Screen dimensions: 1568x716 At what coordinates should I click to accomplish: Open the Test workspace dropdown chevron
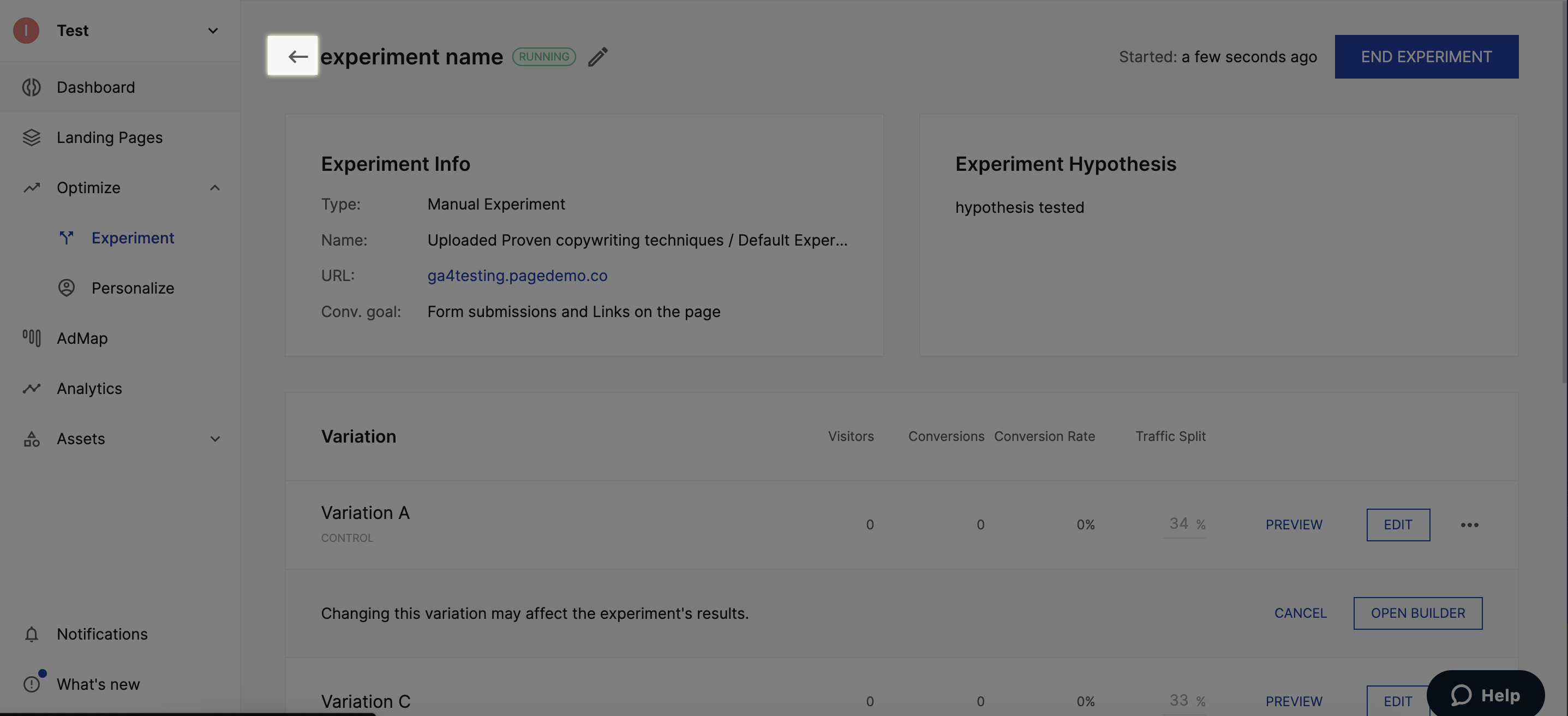click(213, 31)
